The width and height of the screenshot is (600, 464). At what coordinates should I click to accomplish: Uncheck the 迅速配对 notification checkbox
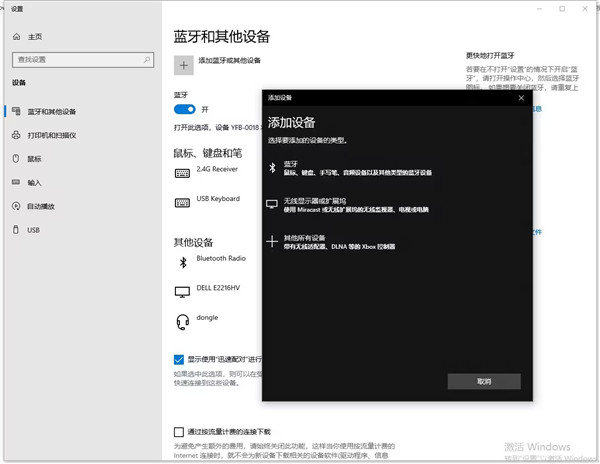point(179,358)
